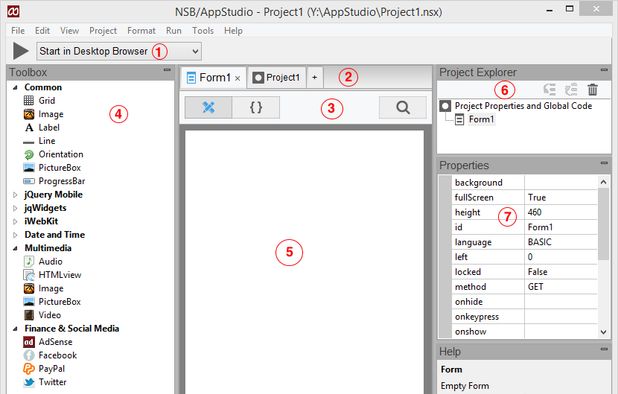The image size is (618, 394).
Task: Close the Form1 tab
Action: [238, 78]
